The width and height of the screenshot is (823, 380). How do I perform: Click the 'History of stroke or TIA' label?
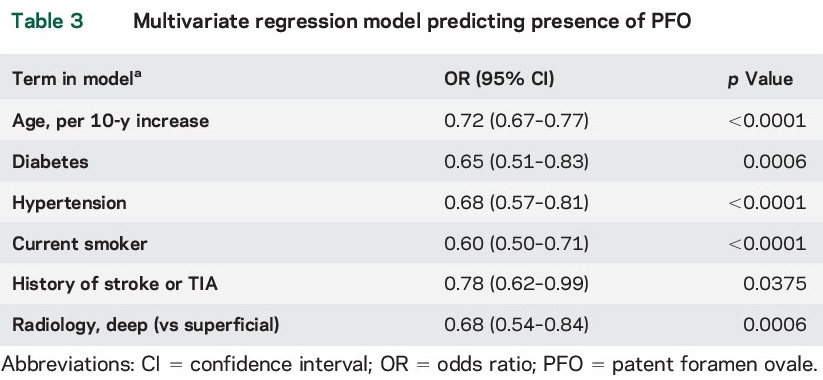pos(114,284)
